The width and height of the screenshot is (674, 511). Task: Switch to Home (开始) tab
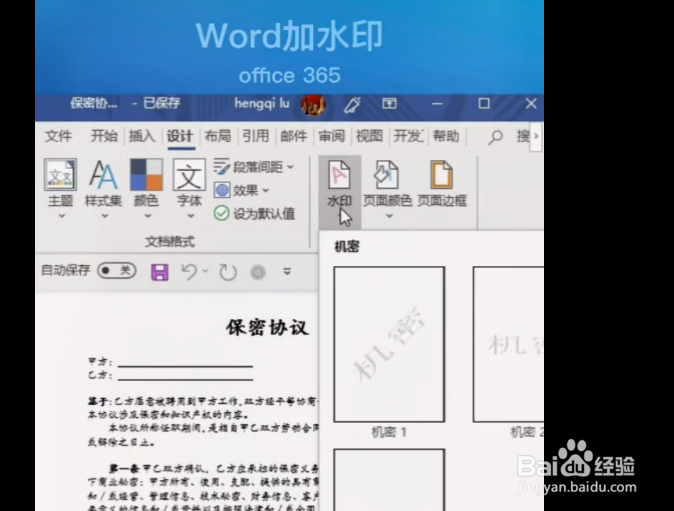click(104, 136)
